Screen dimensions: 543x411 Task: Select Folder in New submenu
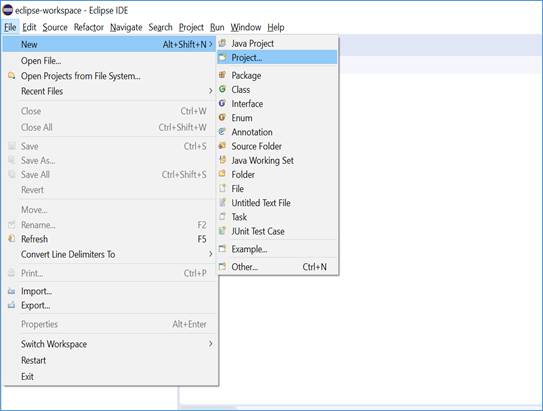277,174
